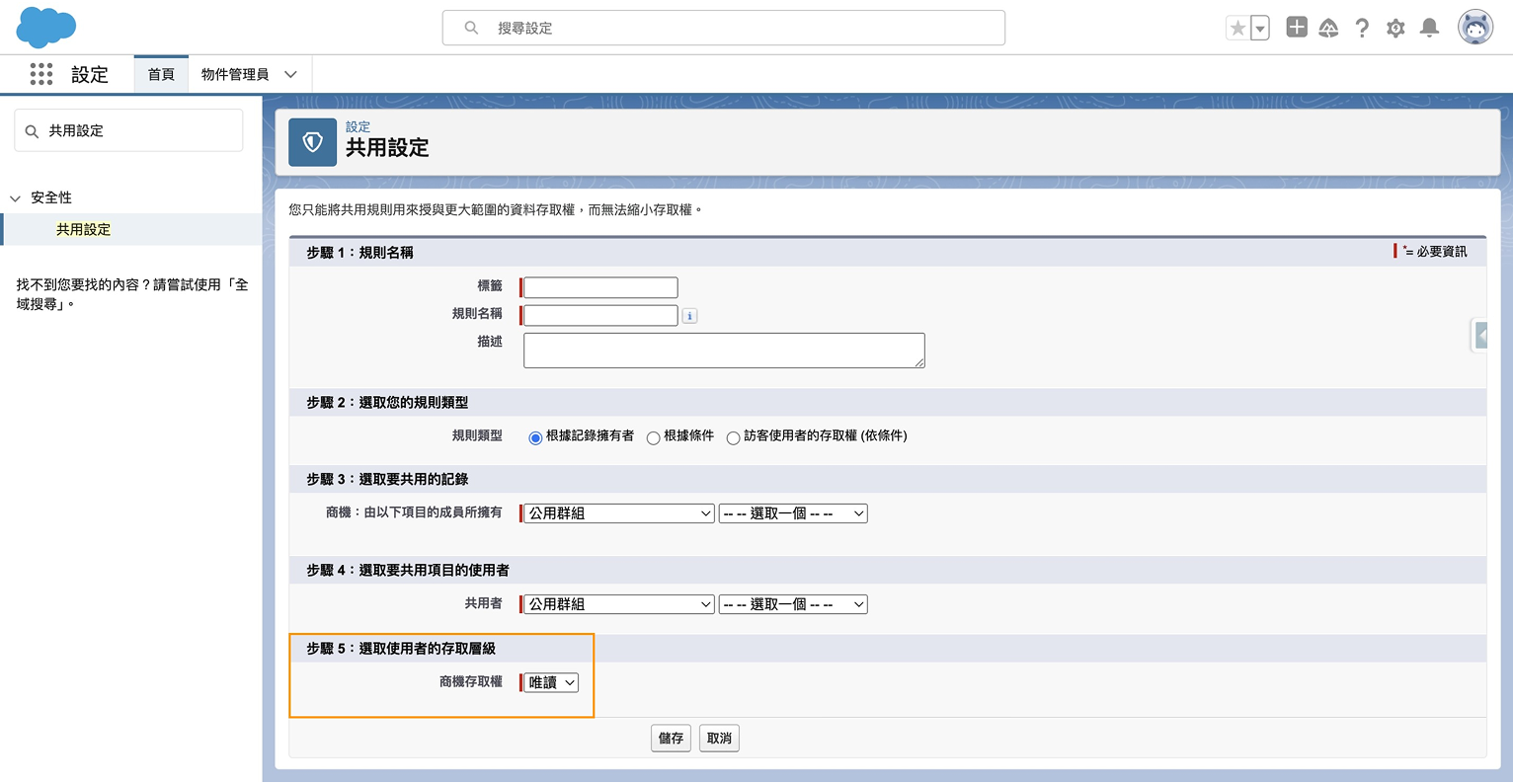Switch to the 首頁 tab
The width and height of the screenshot is (1513, 784).
[x=161, y=74]
